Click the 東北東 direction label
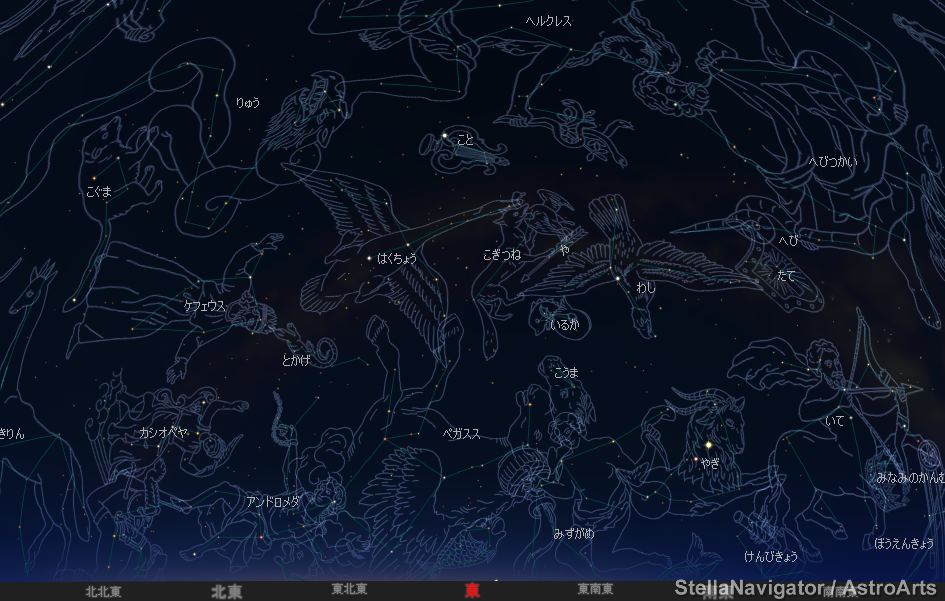The height and width of the screenshot is (601, 945). [x=349, y=590]
